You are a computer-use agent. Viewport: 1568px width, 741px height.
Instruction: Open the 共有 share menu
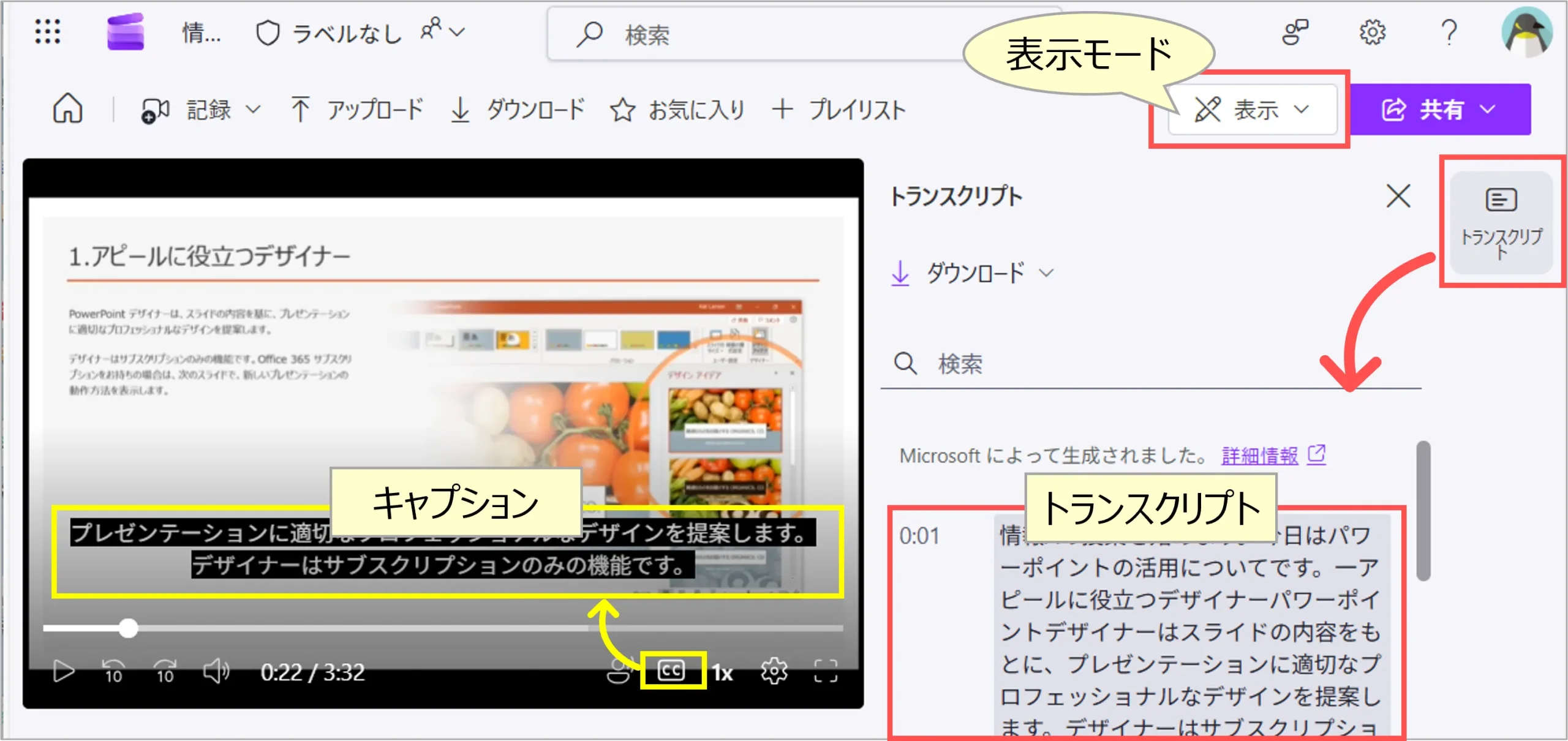pyautogui.click(x=1439, y=110)
